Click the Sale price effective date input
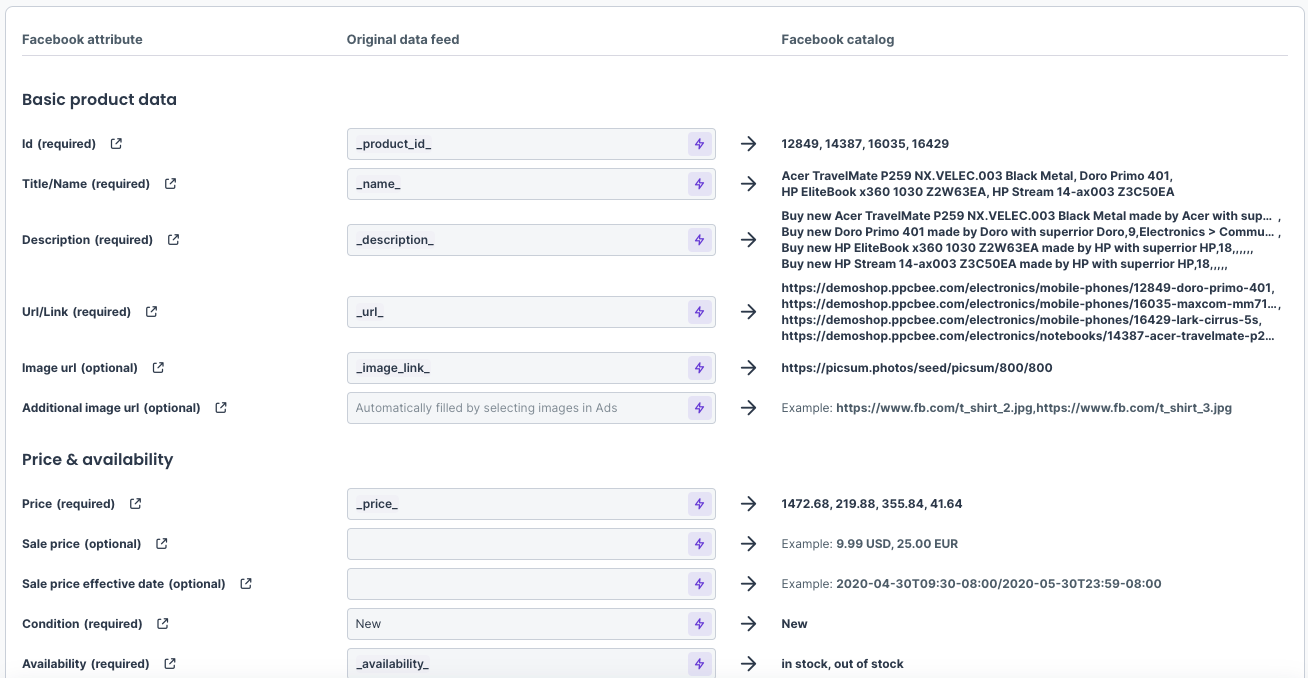The width and height of the screenshot is (1308, 678). pos(515,584)
